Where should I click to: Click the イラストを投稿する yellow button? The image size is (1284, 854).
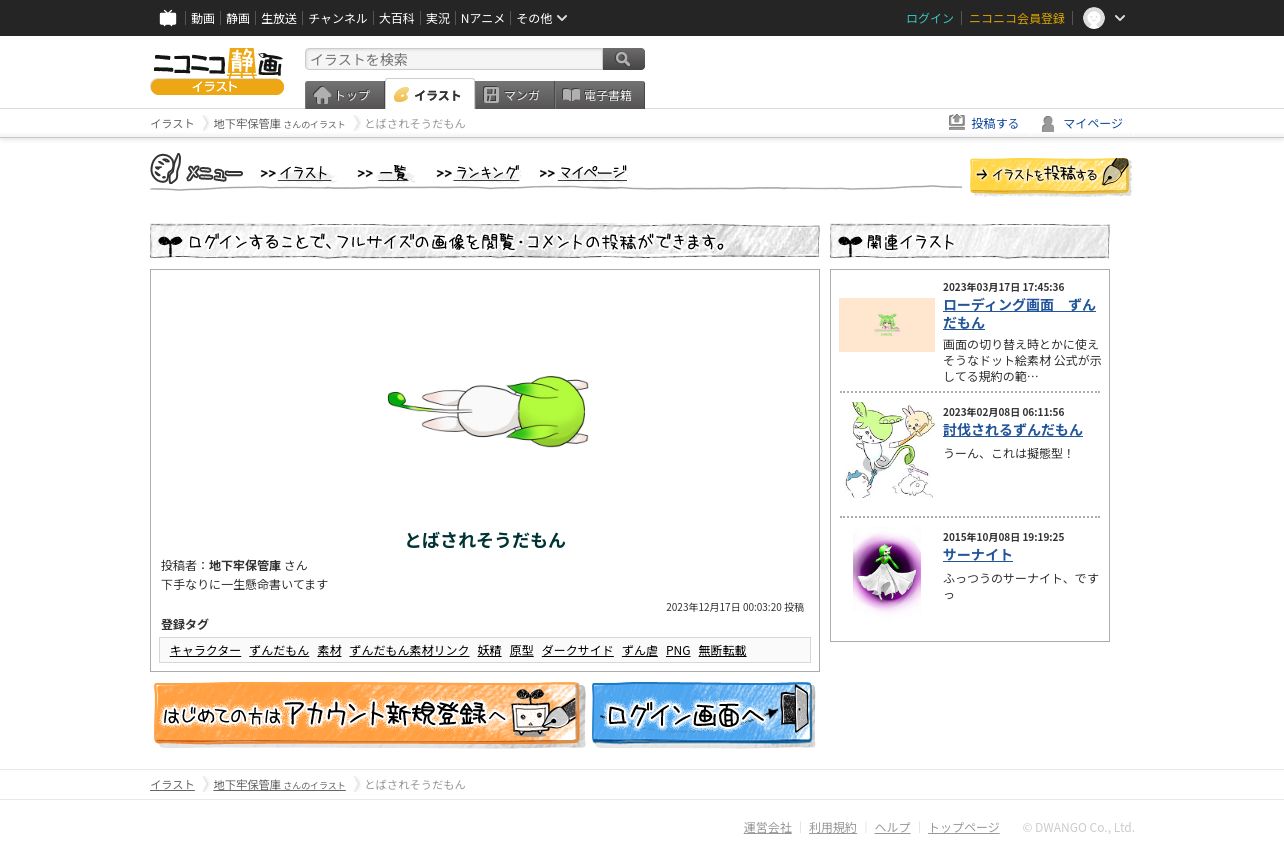(x=1050, y=176)
